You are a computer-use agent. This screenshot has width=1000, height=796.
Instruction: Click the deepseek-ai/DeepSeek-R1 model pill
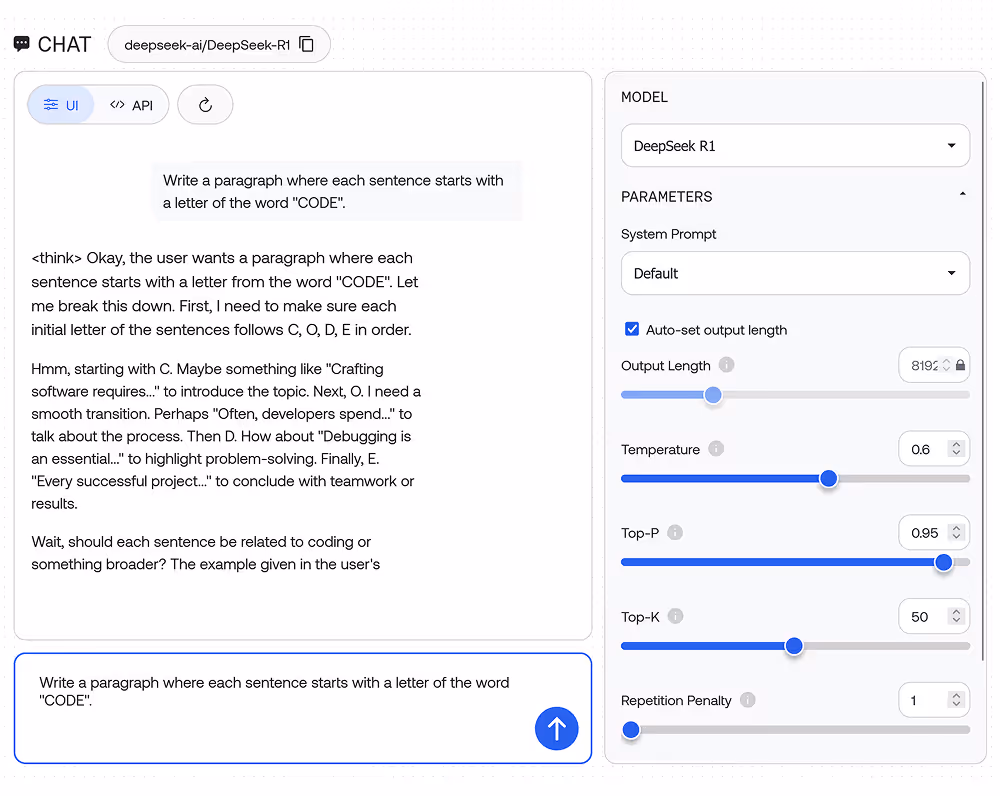[x=219, y=44]
